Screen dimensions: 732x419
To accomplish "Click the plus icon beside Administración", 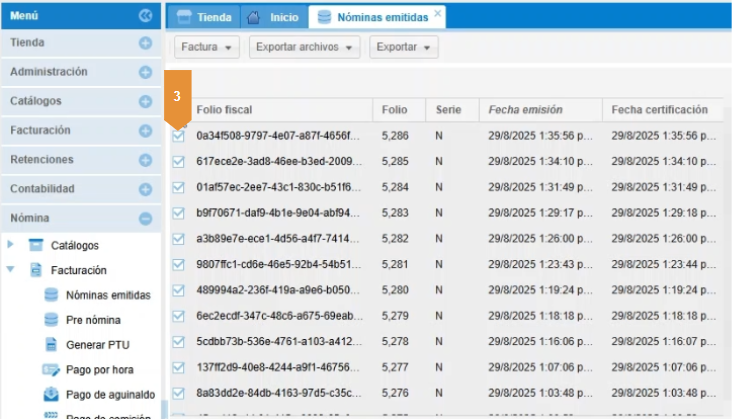I will pos(145,73).
